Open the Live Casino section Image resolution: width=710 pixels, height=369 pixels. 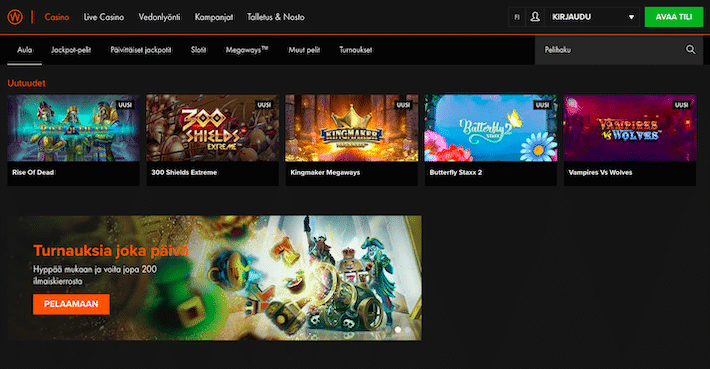pyautogui.click(x=104, y=17)
